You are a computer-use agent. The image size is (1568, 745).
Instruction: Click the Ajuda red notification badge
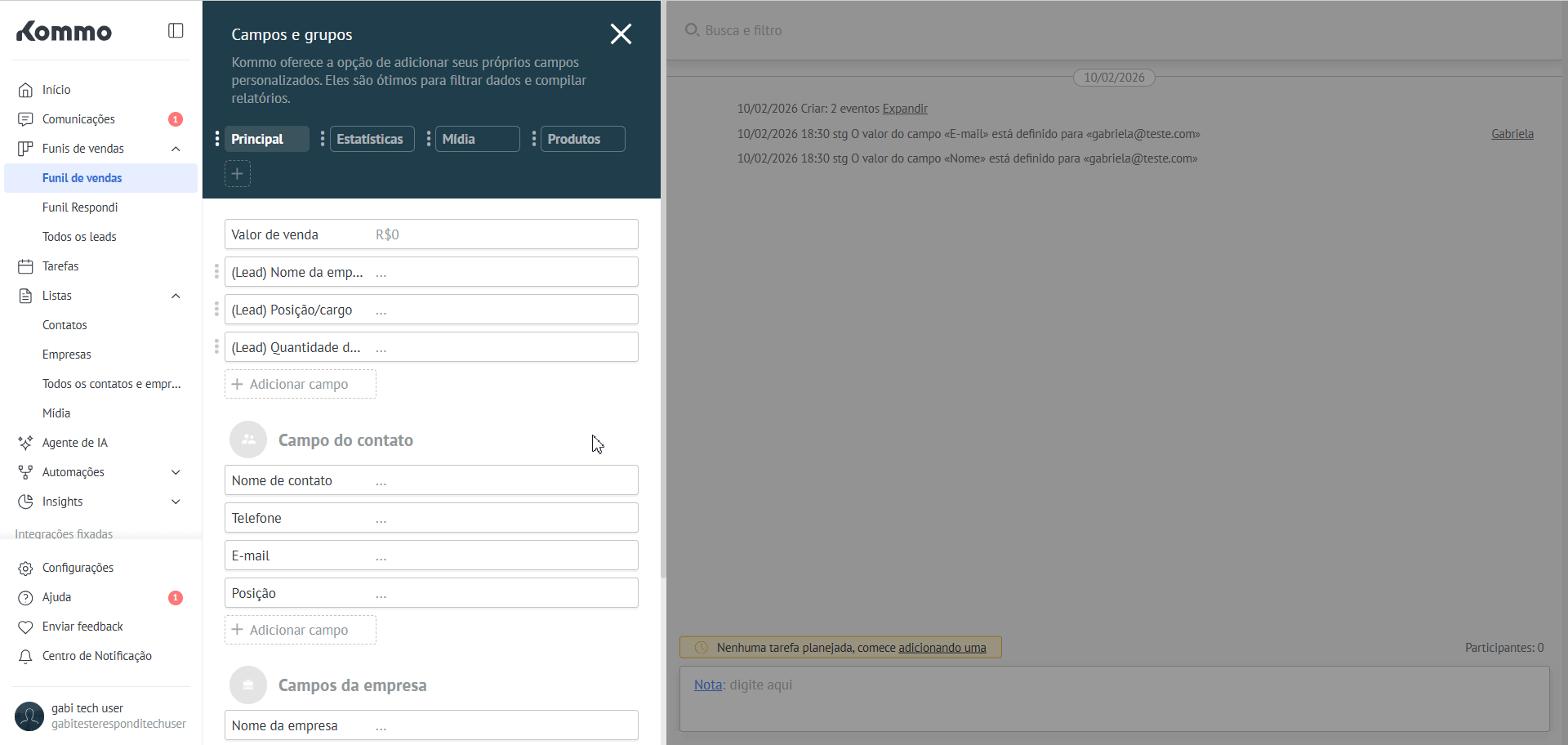[x=175, y=597]
